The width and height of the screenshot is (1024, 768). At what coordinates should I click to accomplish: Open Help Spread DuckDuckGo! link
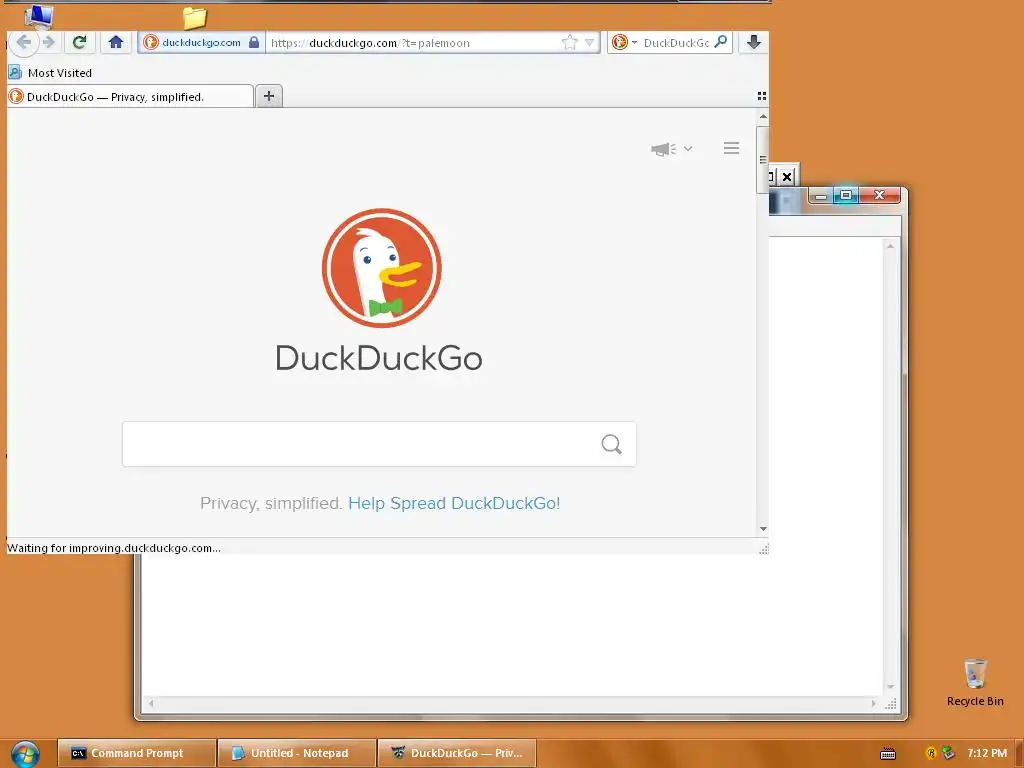454,503
